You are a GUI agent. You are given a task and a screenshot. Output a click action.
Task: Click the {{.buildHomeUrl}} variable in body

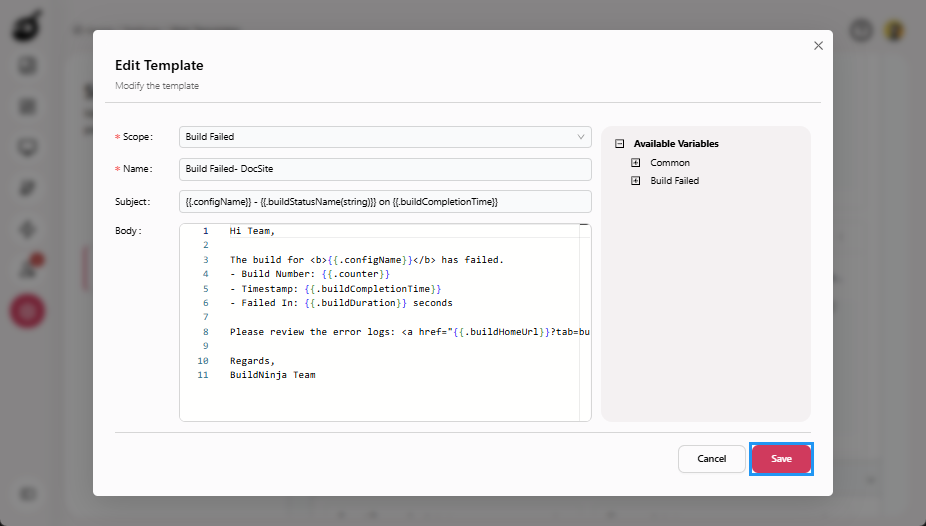[x=501, y=332]
